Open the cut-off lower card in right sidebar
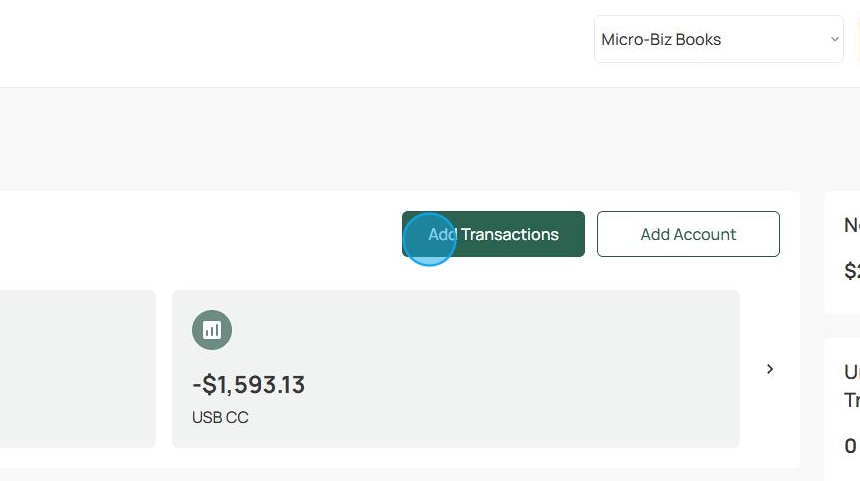 (x=842, y=409)
